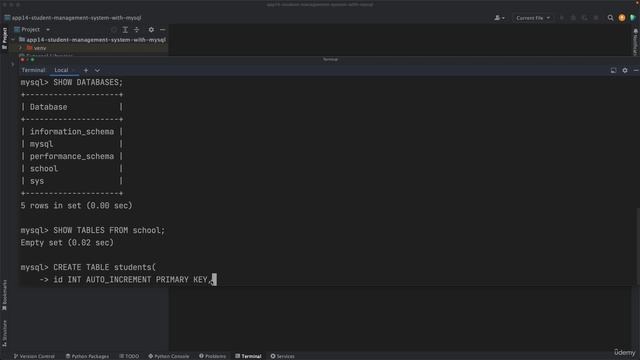This screenshot has width=640, height=360.
Task: Open the Current File run configuration dropdown
Action: point(533,18)
